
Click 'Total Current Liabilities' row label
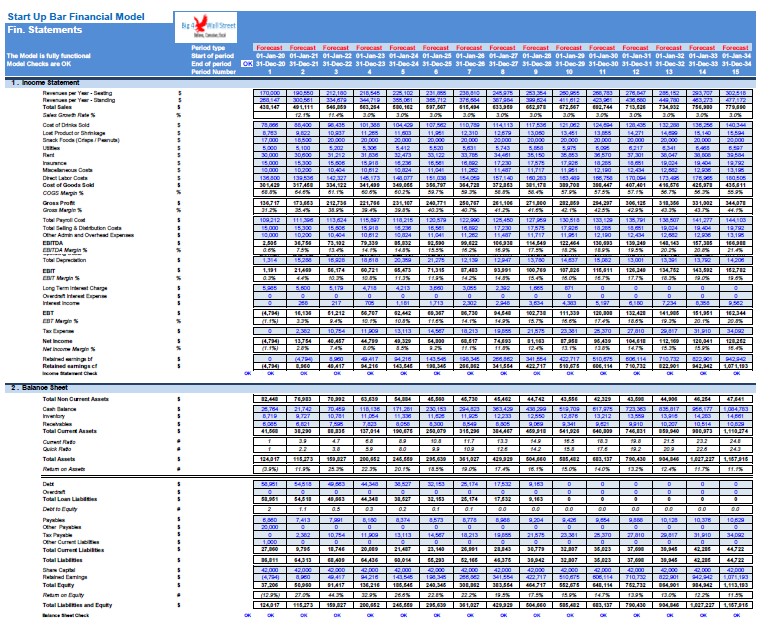(73, 550)
